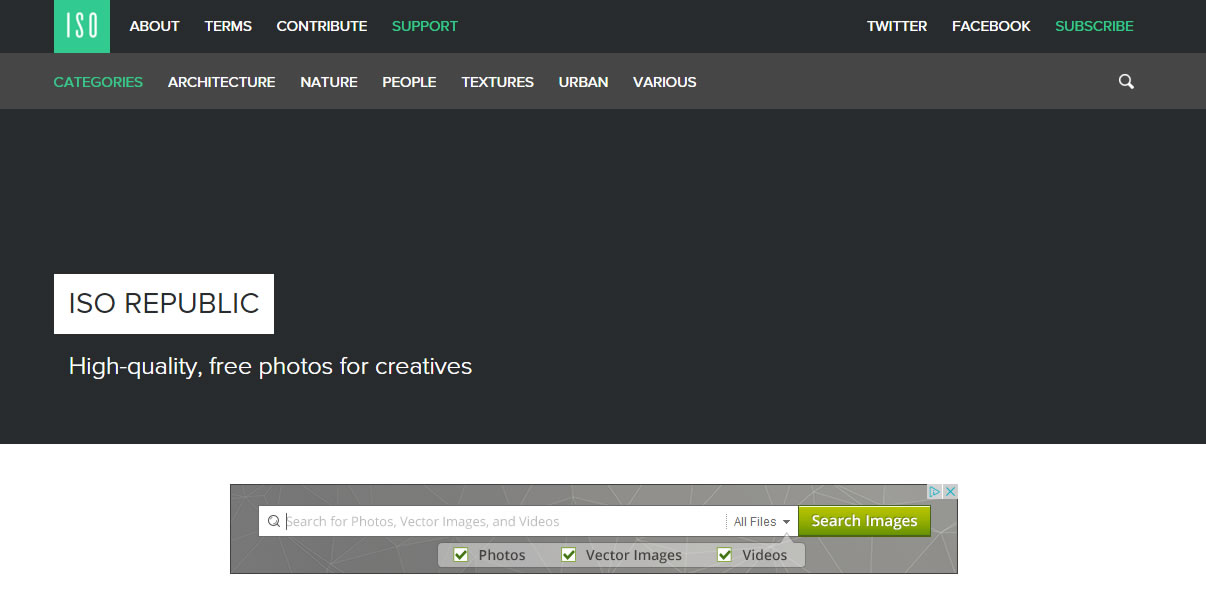Open the Urban category

[583, 82]
